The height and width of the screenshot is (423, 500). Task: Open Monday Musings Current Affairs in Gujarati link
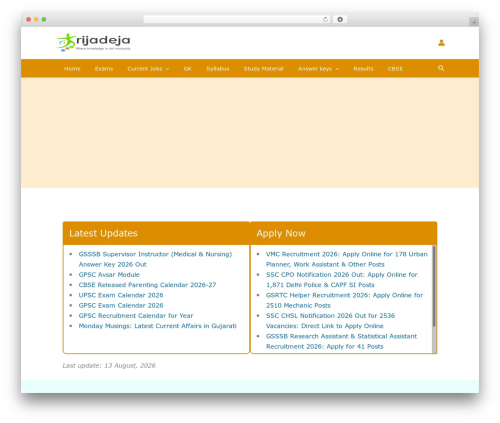tap(157, 326)
